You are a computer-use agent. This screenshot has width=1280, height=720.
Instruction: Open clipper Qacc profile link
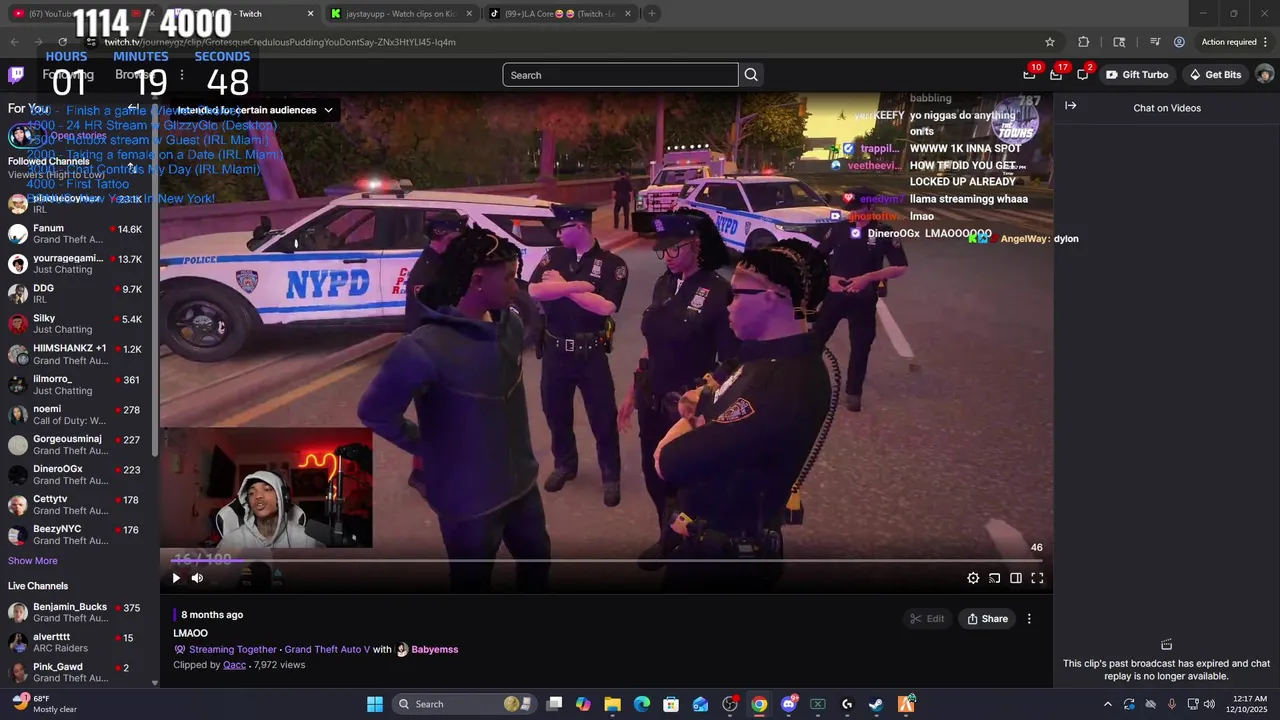point(234,665)
